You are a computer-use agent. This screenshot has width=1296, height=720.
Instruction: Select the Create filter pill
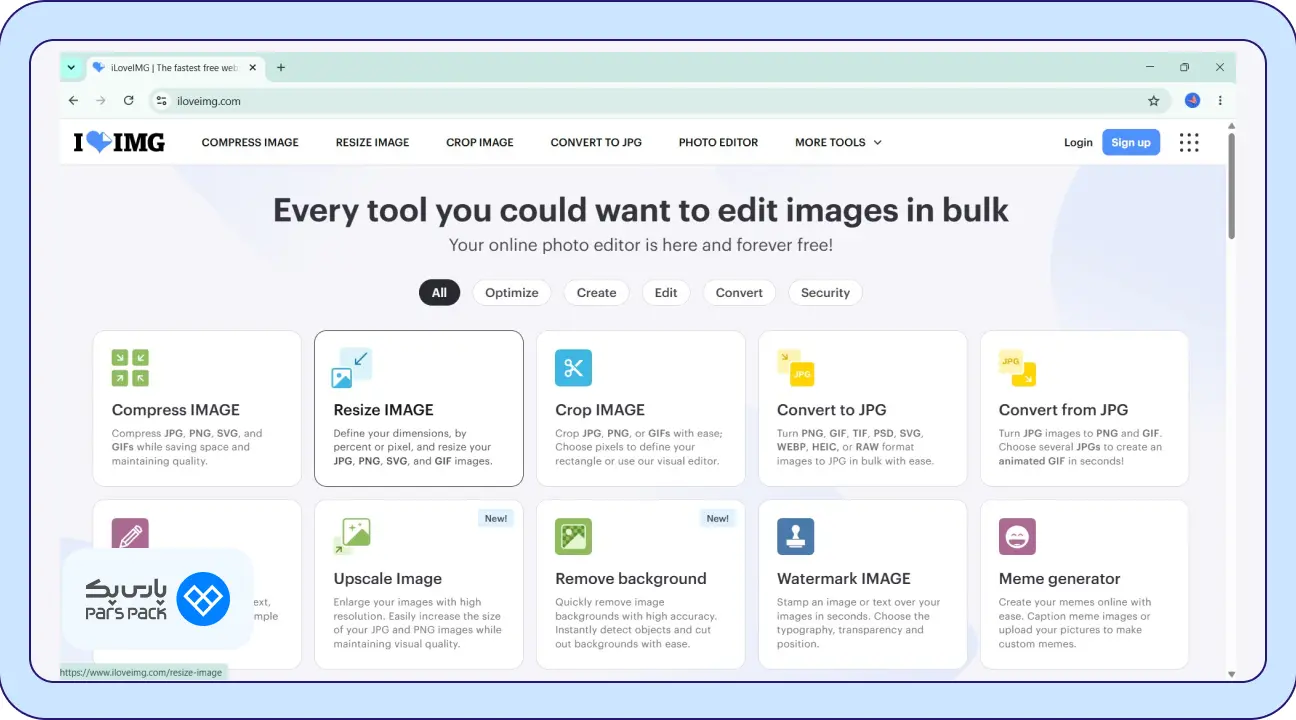click(x=596, y=293)
